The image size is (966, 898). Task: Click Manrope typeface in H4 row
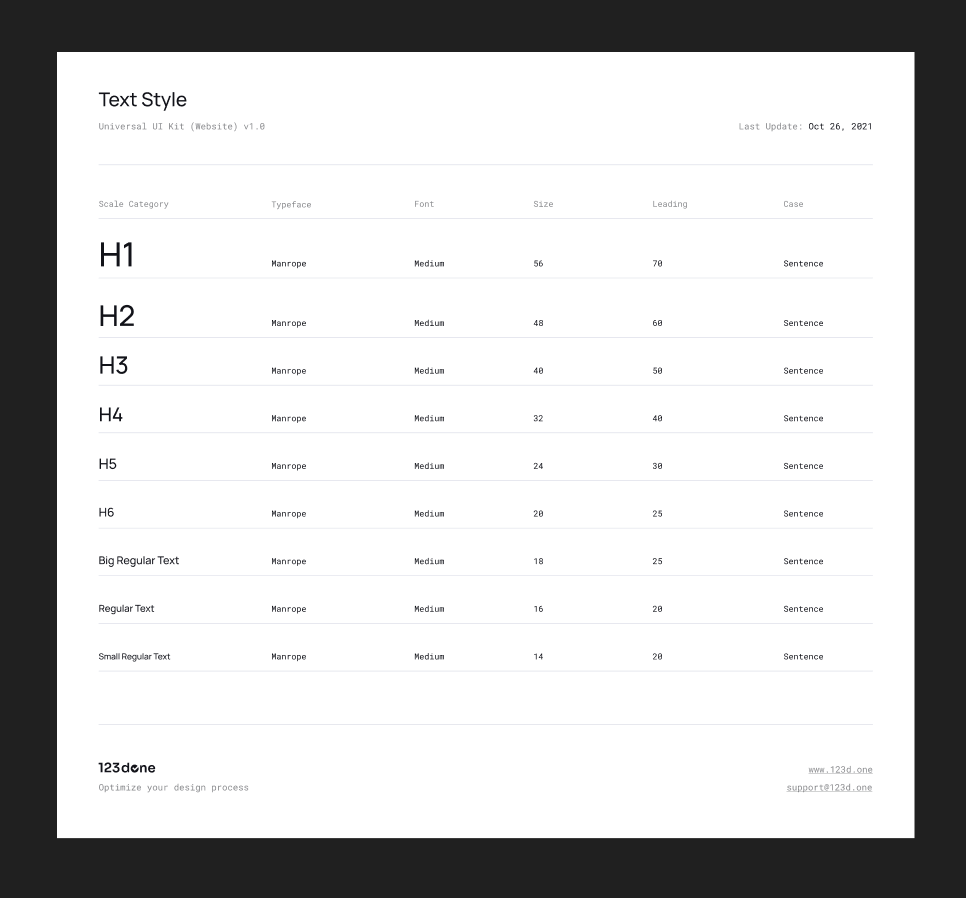pyautogui.click(x=289, y=418)
